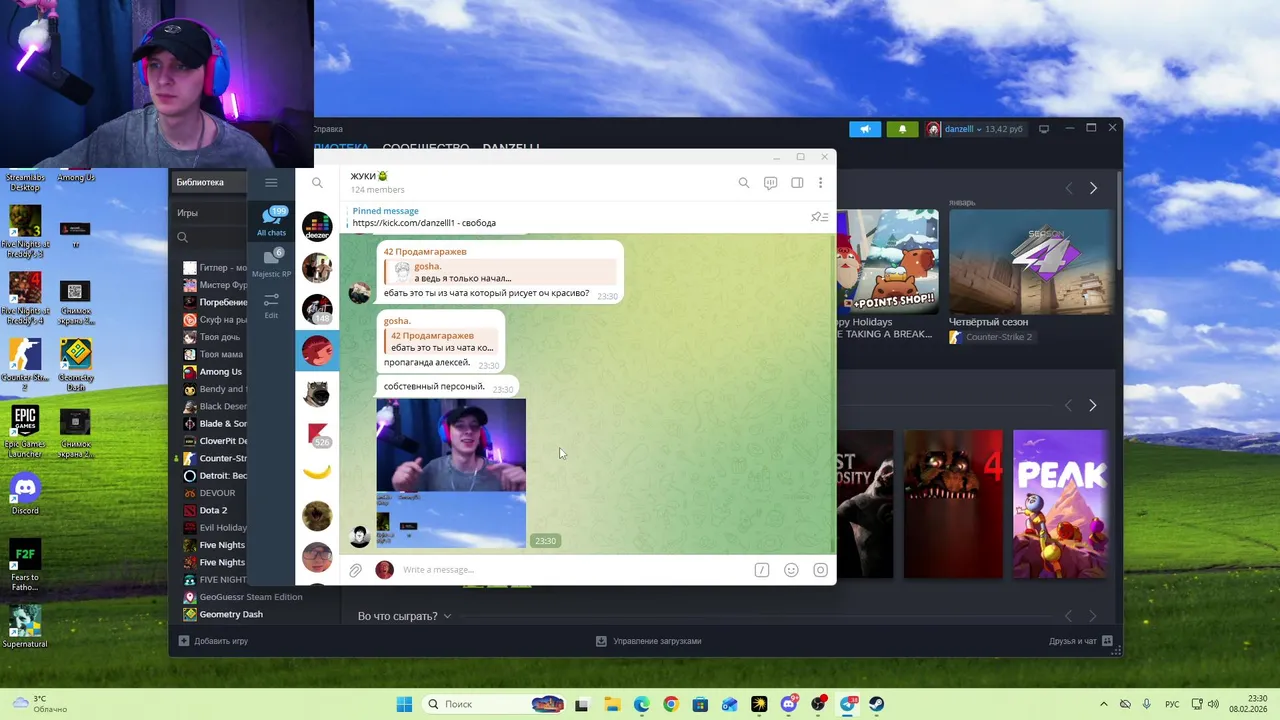
Task: Open pinned messages list icon
Action: [819, 217]
